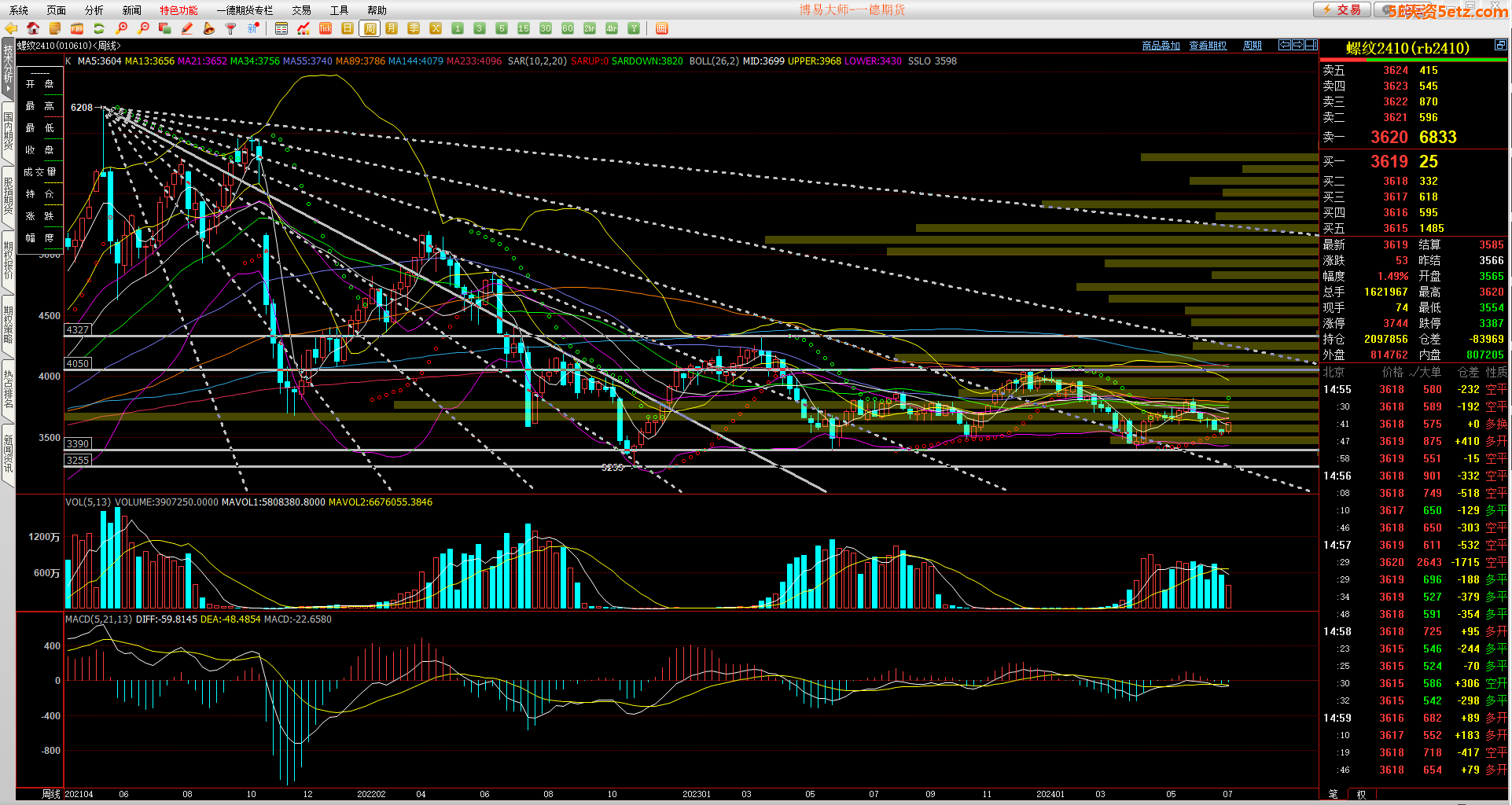This screenshot has width=1512, height=805.
Task: Open the news '新' icon
Action: 253,28
